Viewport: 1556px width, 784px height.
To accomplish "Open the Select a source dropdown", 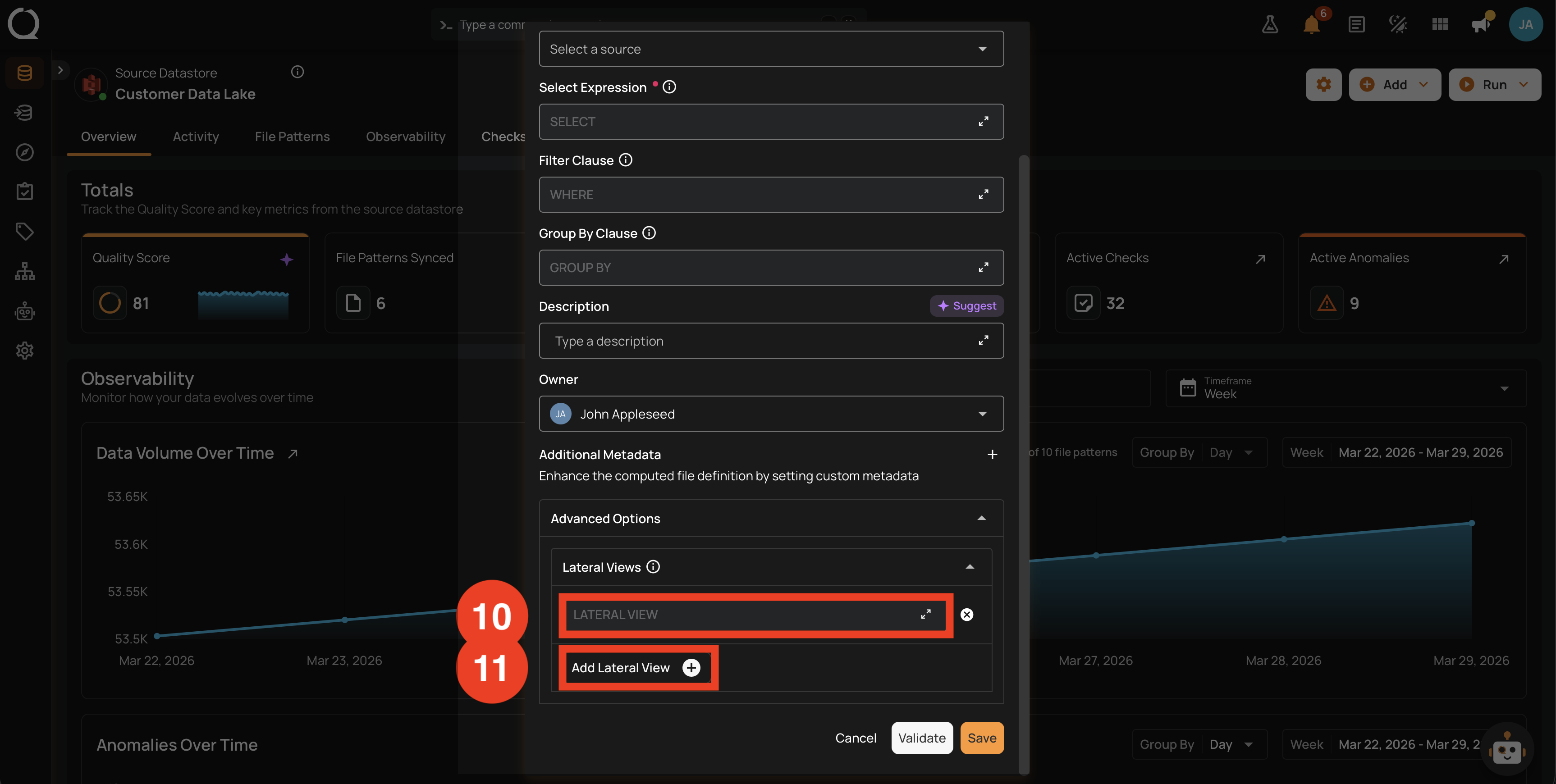I will pos(771,49).
